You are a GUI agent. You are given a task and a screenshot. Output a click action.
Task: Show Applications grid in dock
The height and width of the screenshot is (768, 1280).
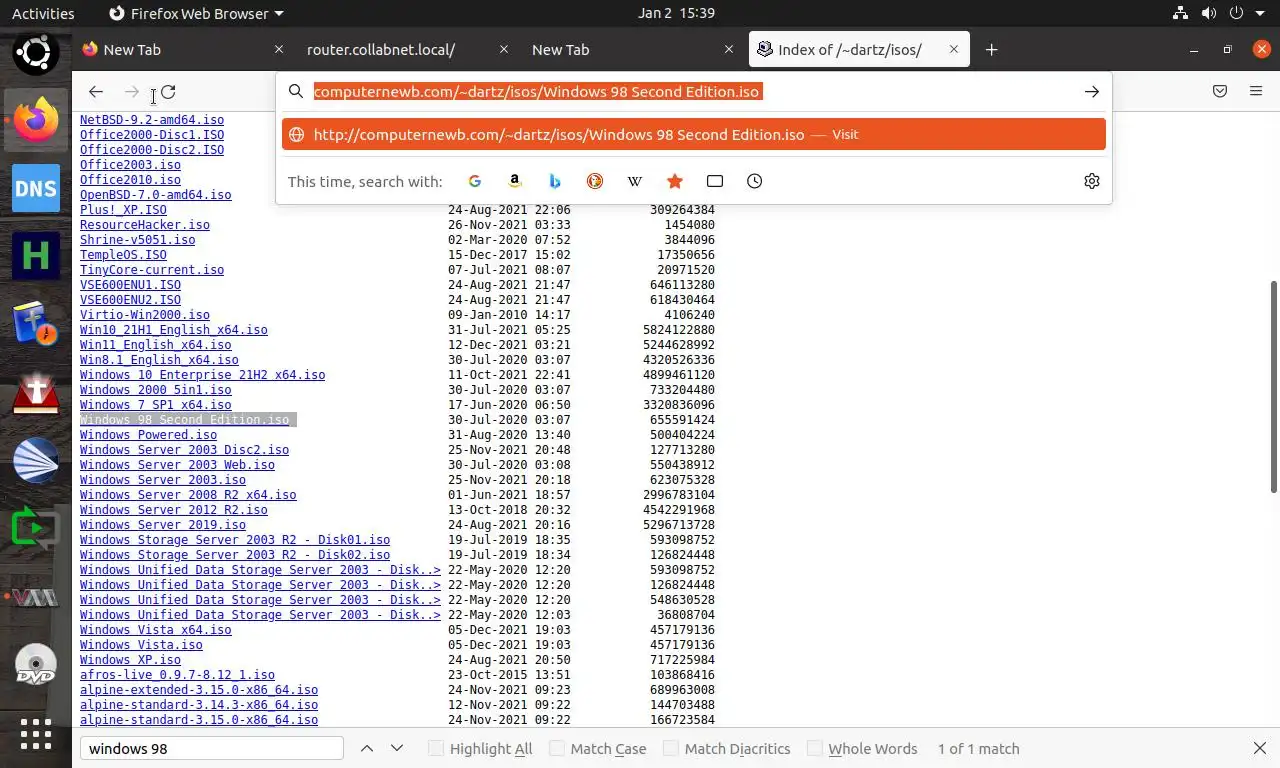pyautogui.click(x=36, y=734)
